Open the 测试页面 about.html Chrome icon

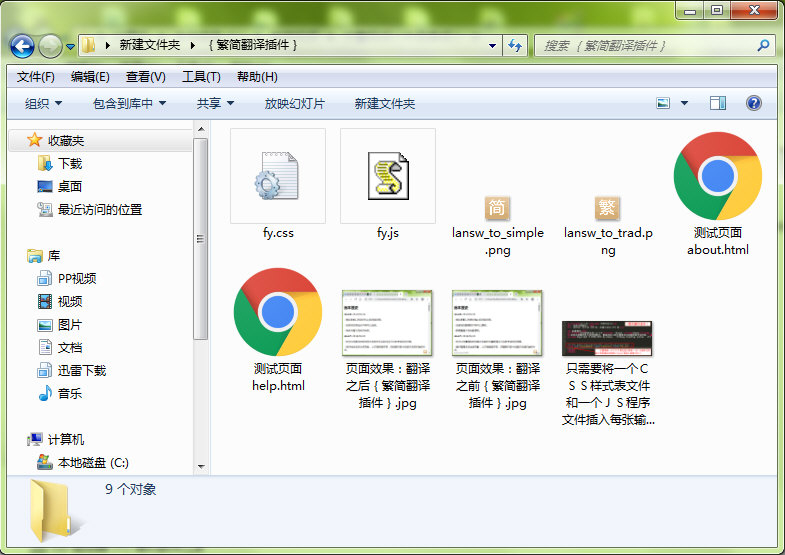click(x=717, y=176)
